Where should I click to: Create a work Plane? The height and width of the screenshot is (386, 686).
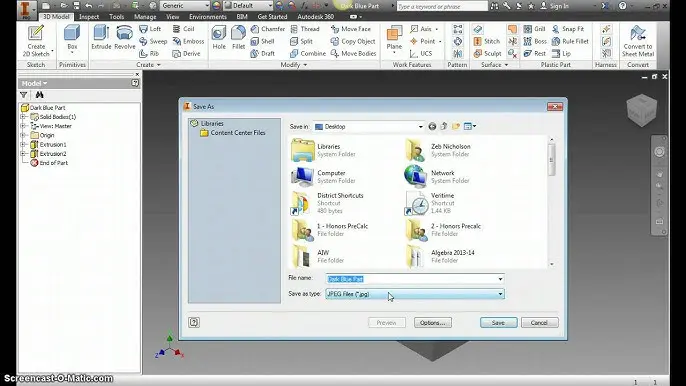pos(394,39)
